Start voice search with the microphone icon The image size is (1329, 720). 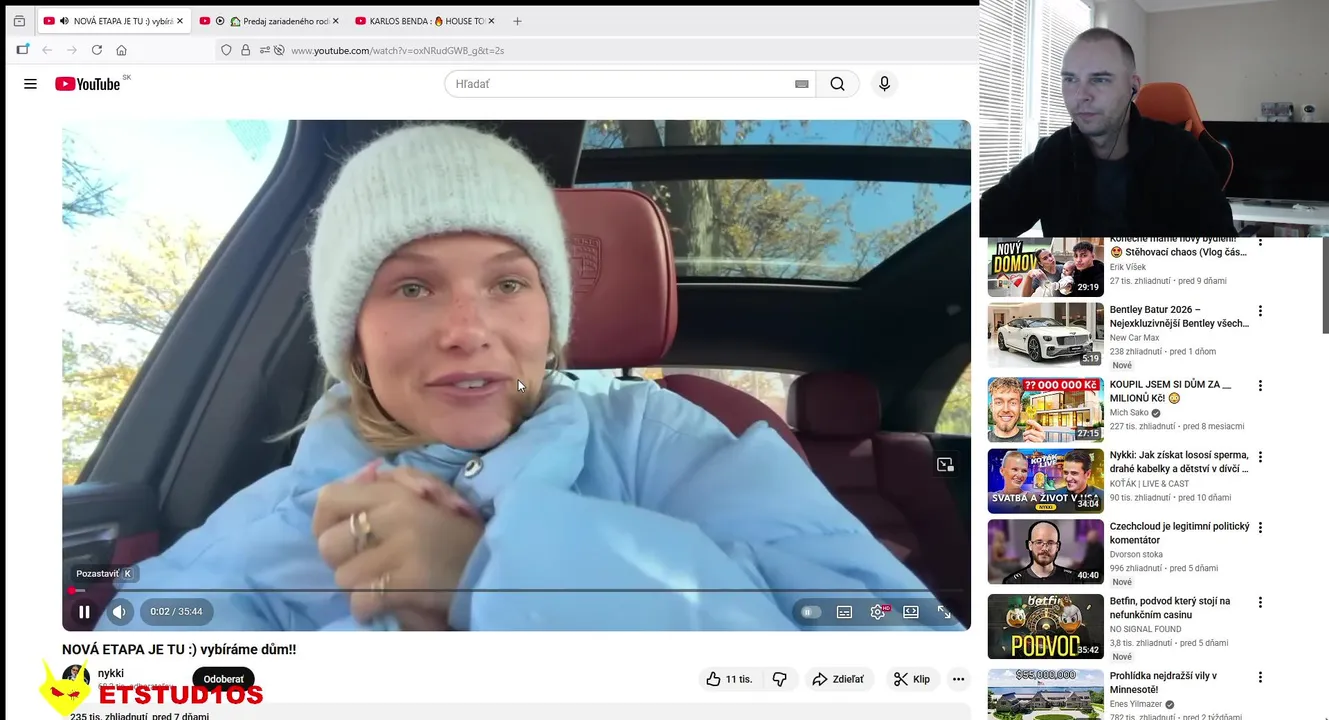(x=884, y=84)
